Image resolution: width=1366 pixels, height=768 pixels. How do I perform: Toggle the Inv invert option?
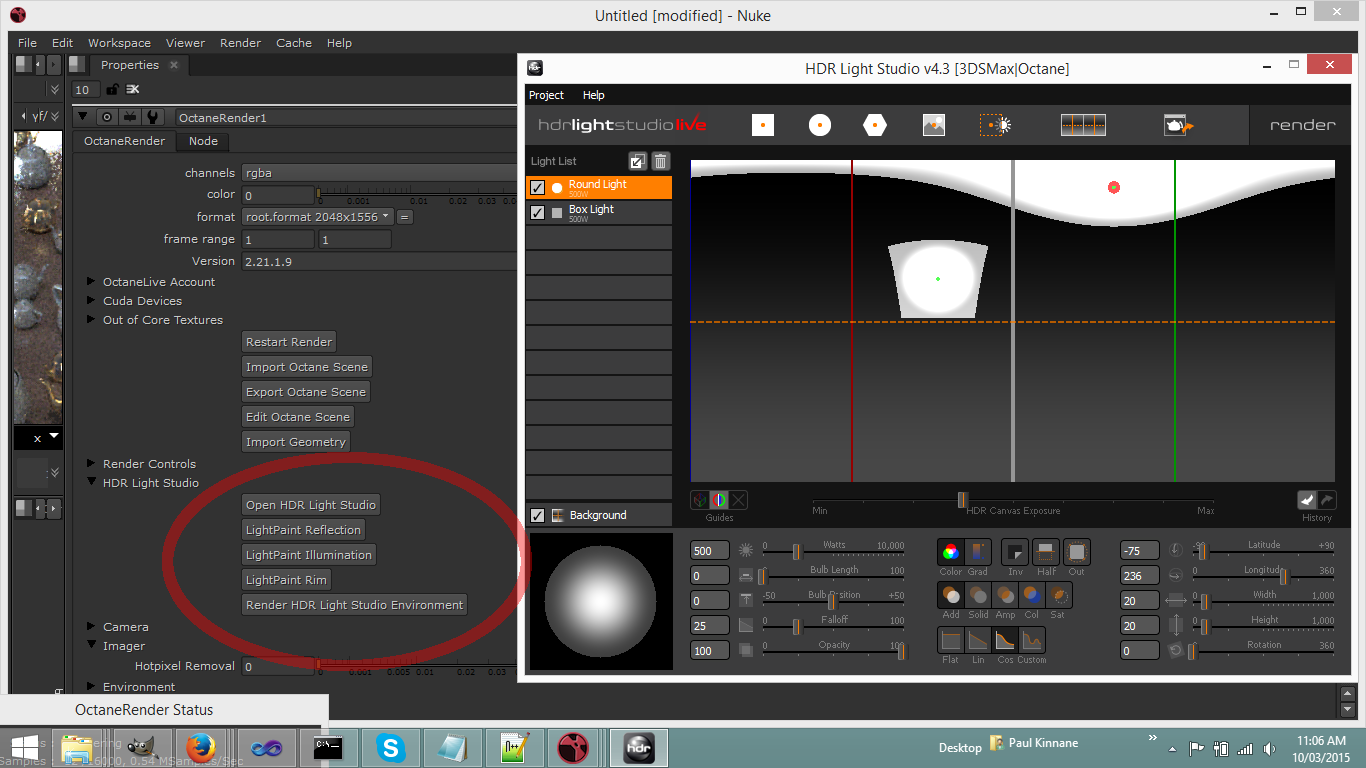[1015, 552]
